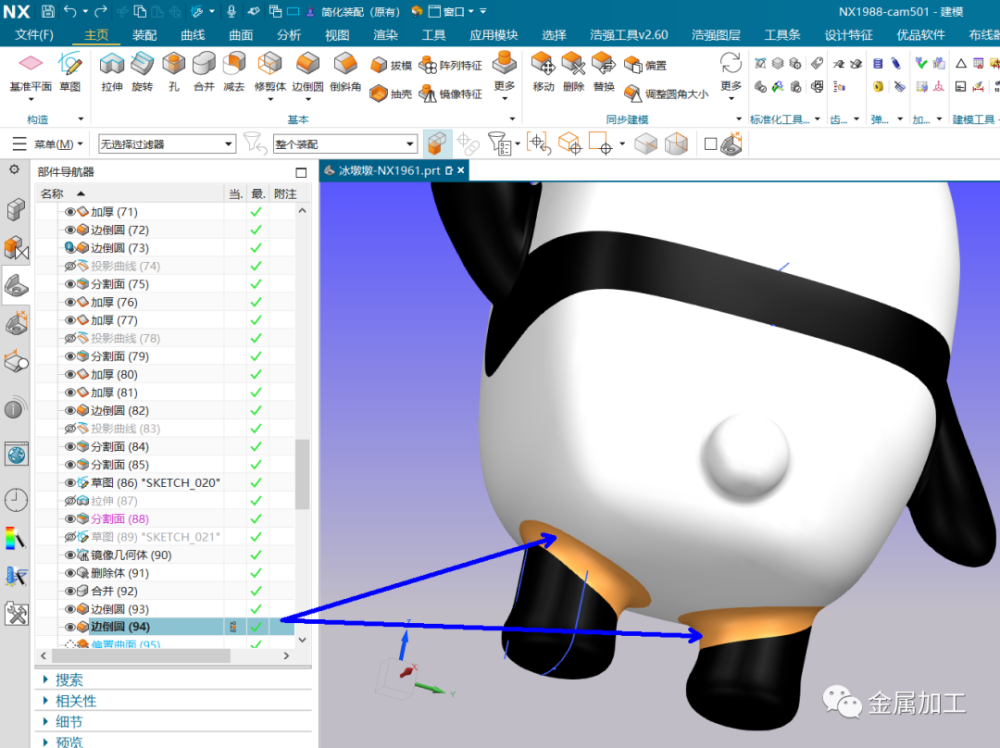Toggle visibility eye of 镜像几何体 (90)

tap(70, 555)
